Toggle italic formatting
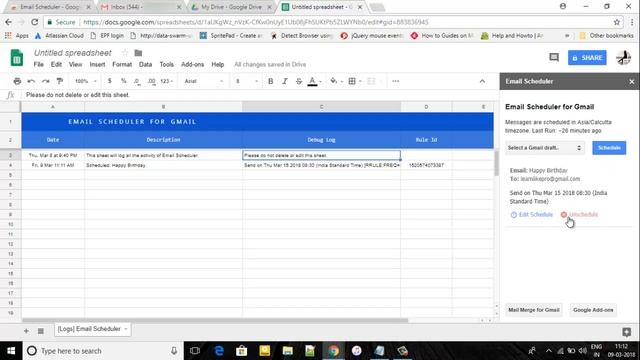The width and height of the screenshot is (640, 360). [285, 81]
